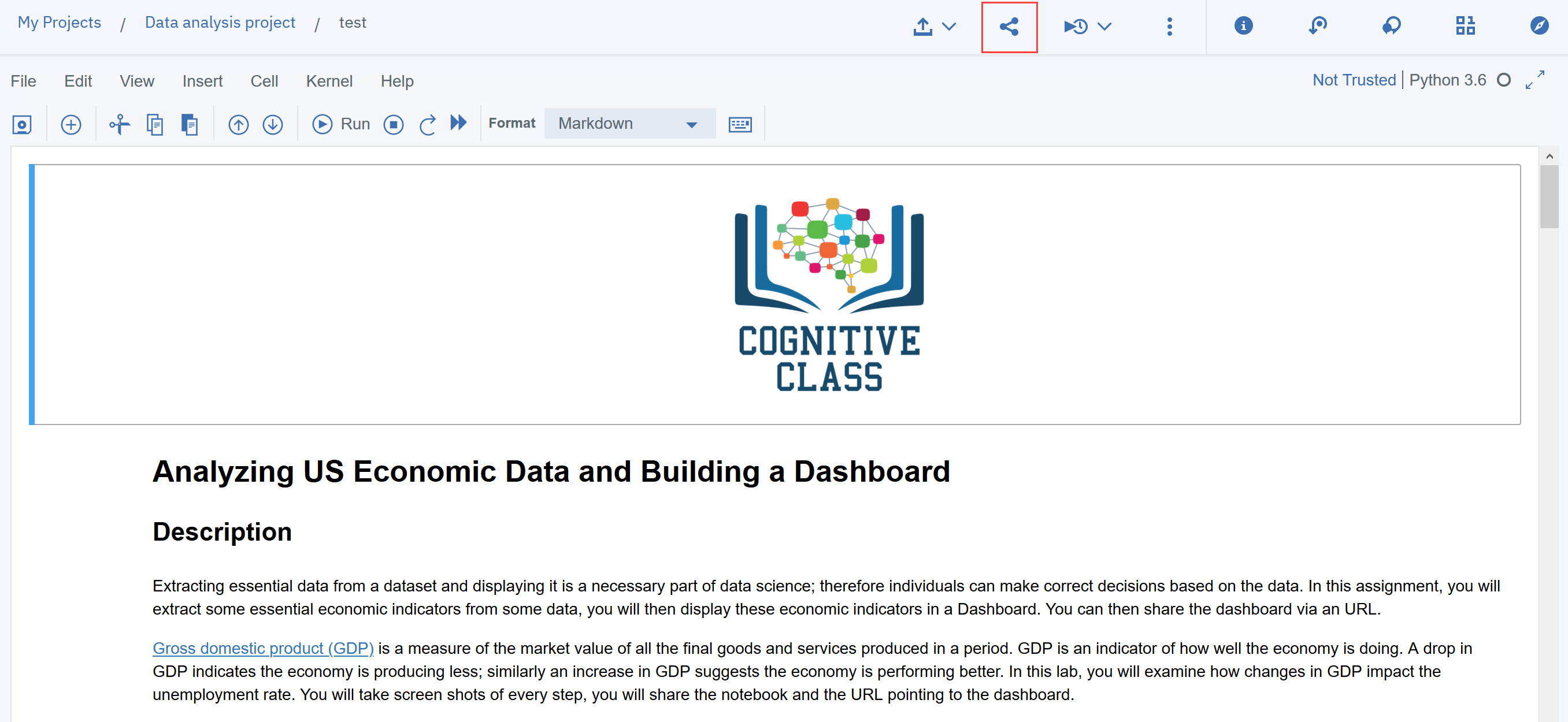Insert a cell with the plus icon
Image resolution: width=1568 pixels, height=722 pixels.
coord(71,125)
